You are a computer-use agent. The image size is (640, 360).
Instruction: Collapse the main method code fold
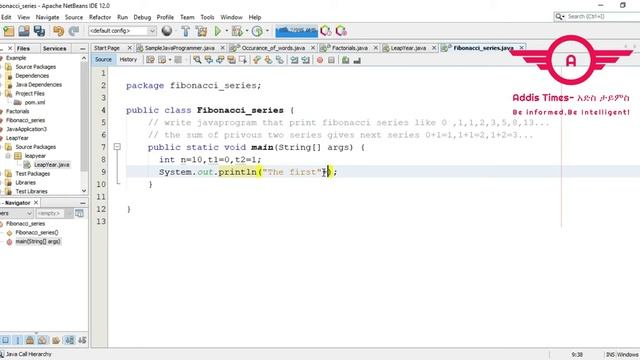coord(117,147)
